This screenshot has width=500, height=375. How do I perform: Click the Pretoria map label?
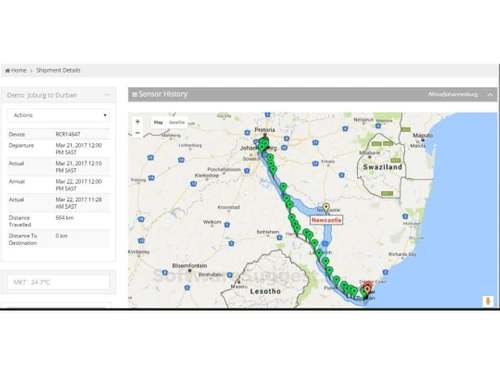click(x=265, y=130)
